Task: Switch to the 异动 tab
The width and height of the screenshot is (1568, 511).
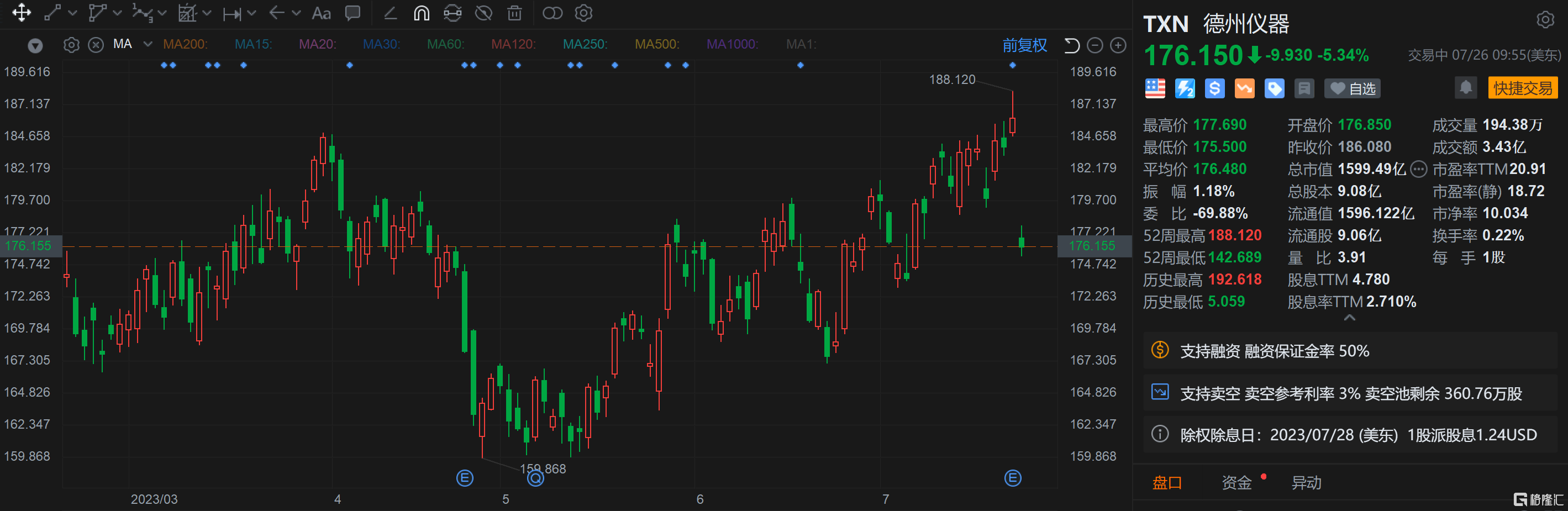Action: pos(1306,483)
